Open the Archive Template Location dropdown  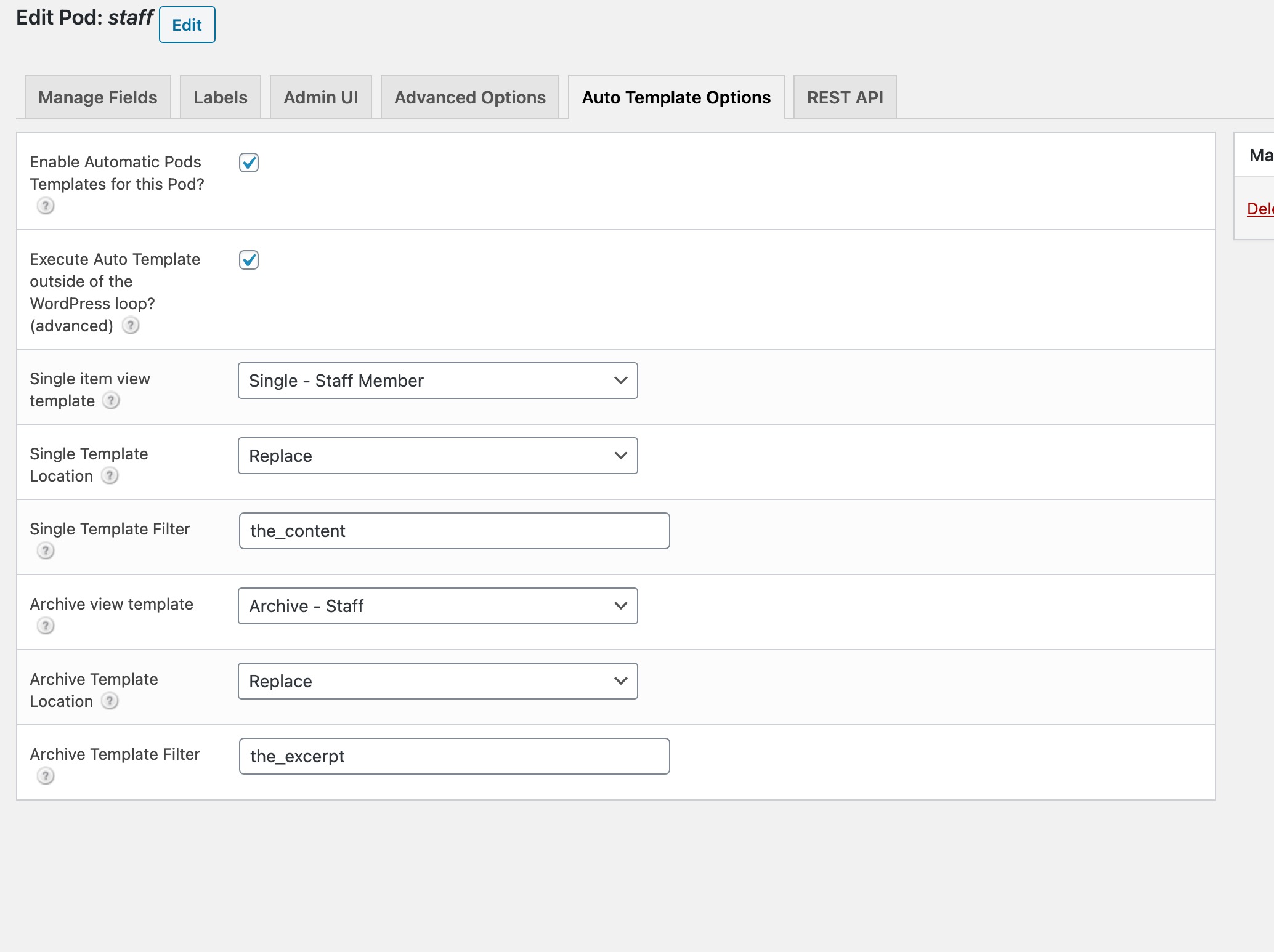pyautogui.click(x=437, y=681)
